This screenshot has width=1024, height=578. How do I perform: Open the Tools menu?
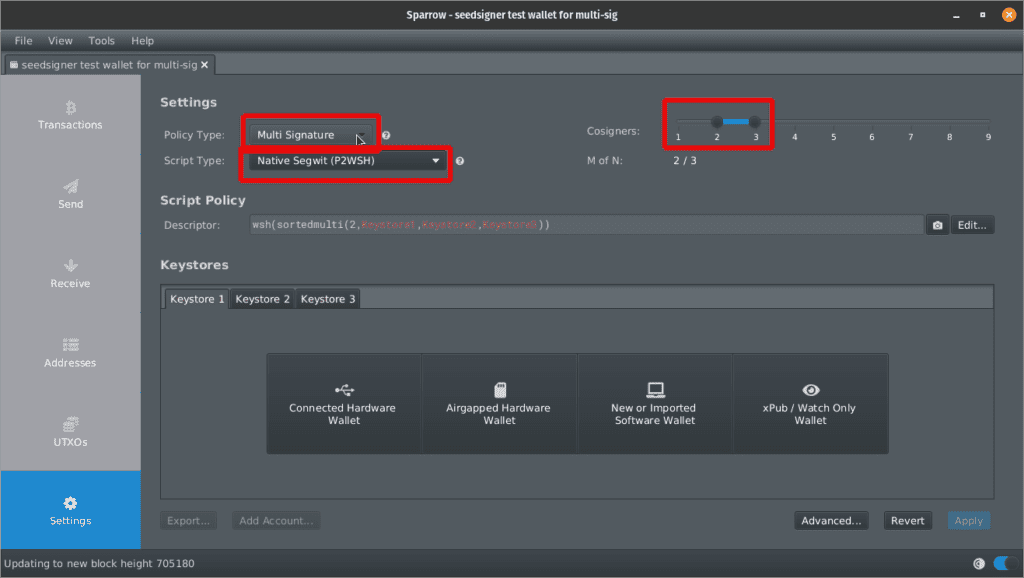[101, 40]
